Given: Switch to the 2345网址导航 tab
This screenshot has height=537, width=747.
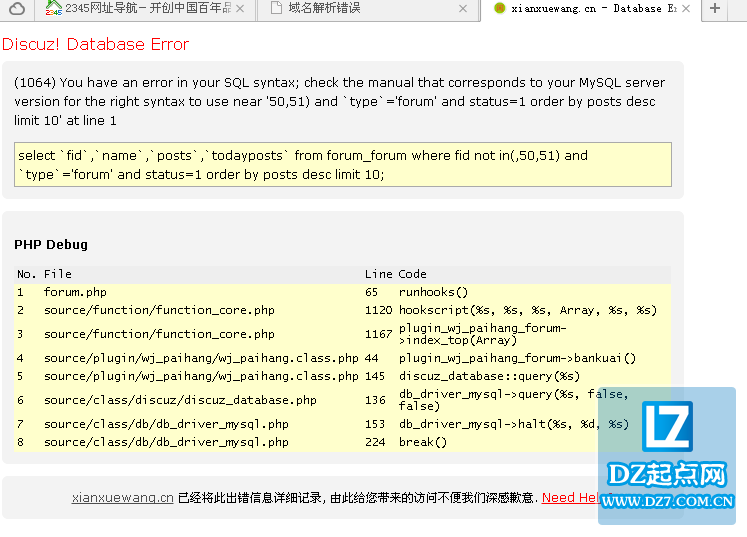Looking at the screenshot, I should tap(145, 9).
